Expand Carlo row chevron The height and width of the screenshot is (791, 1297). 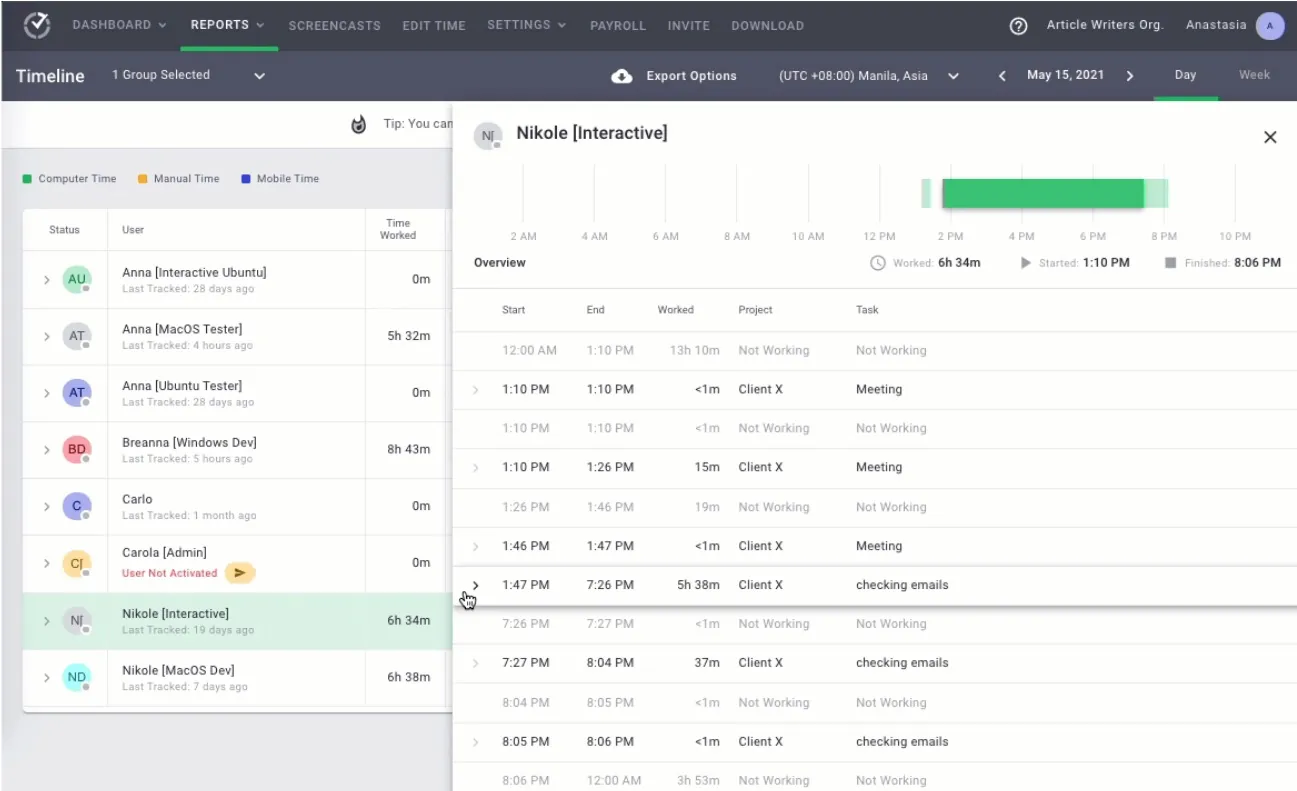pos(46,507)
